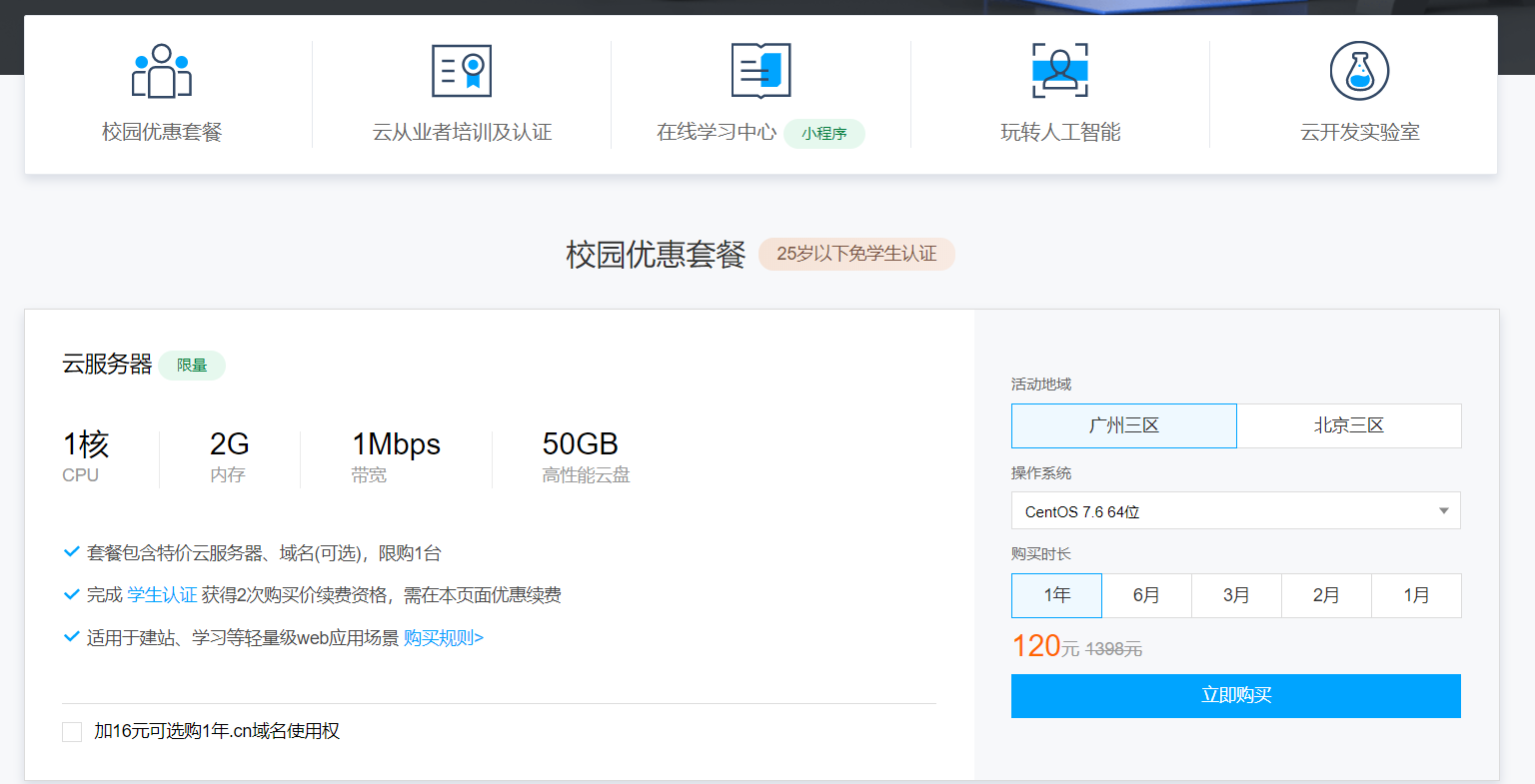
Task: Click the 玩转人工智能 face-scan icon
Action: click(1060, 71)
